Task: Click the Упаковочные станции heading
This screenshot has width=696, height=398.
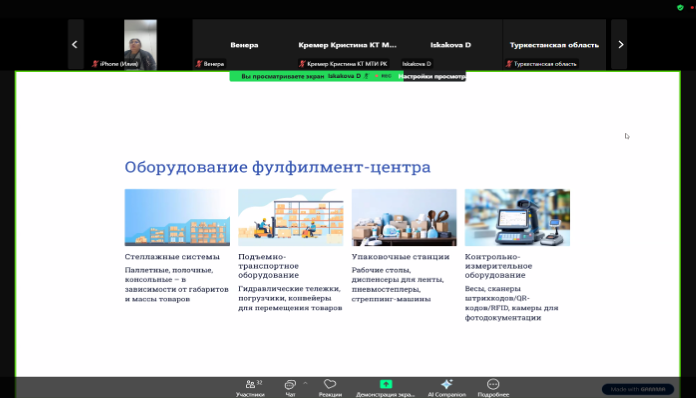Action: [x=400, y=257]
